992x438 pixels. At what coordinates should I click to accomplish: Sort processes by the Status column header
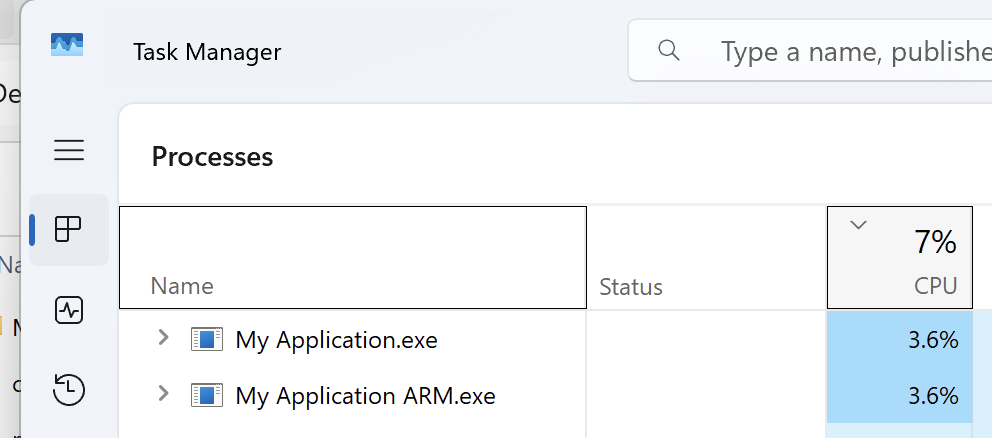tap(630, 288)
